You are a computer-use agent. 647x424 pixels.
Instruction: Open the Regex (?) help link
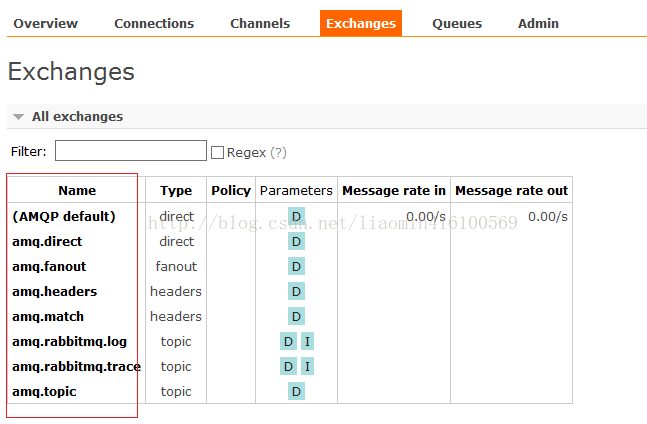click(x=279, y=153)
